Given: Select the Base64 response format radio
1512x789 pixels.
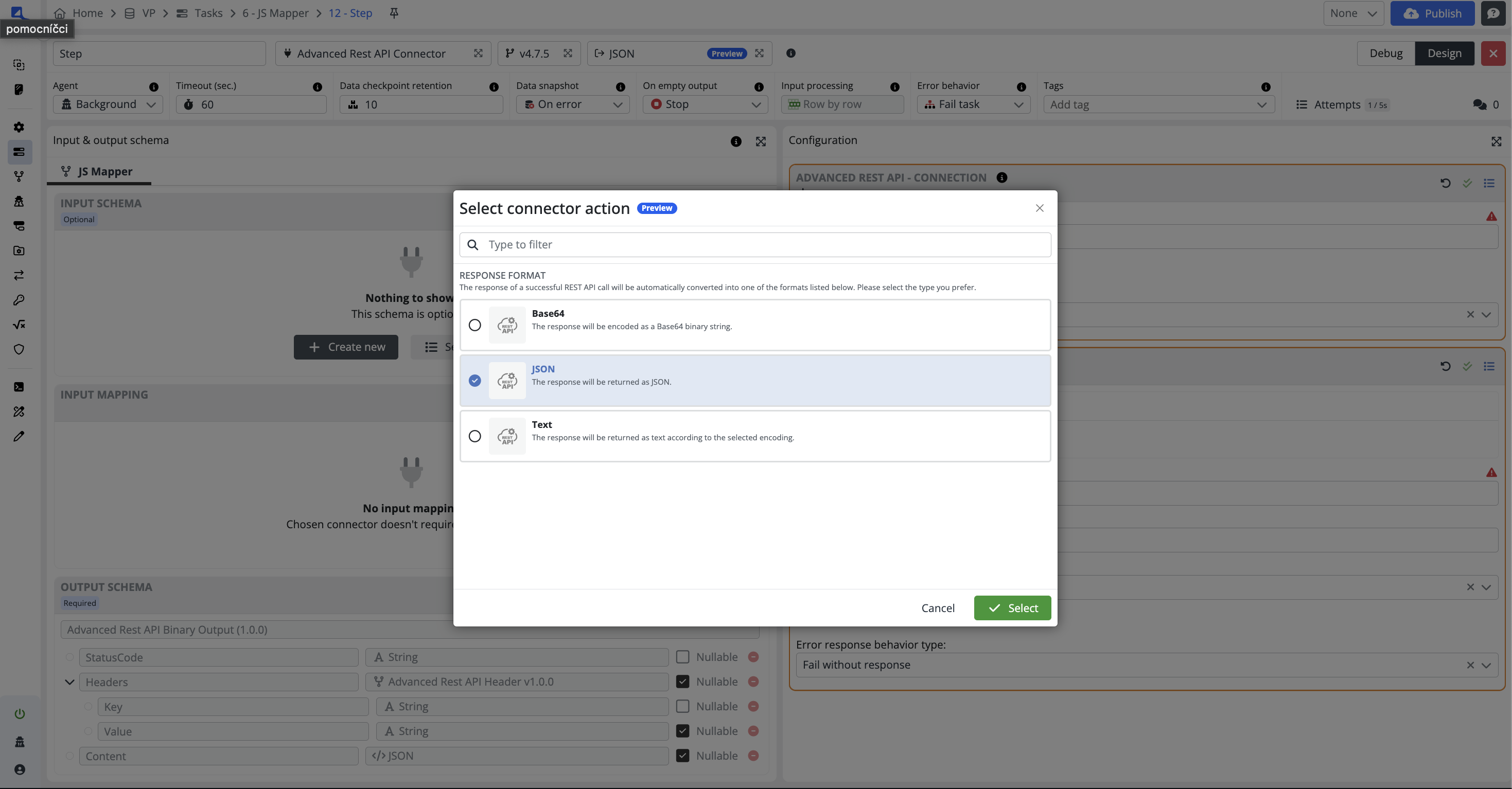Looking at the screenshot, I should click(475, 325).
